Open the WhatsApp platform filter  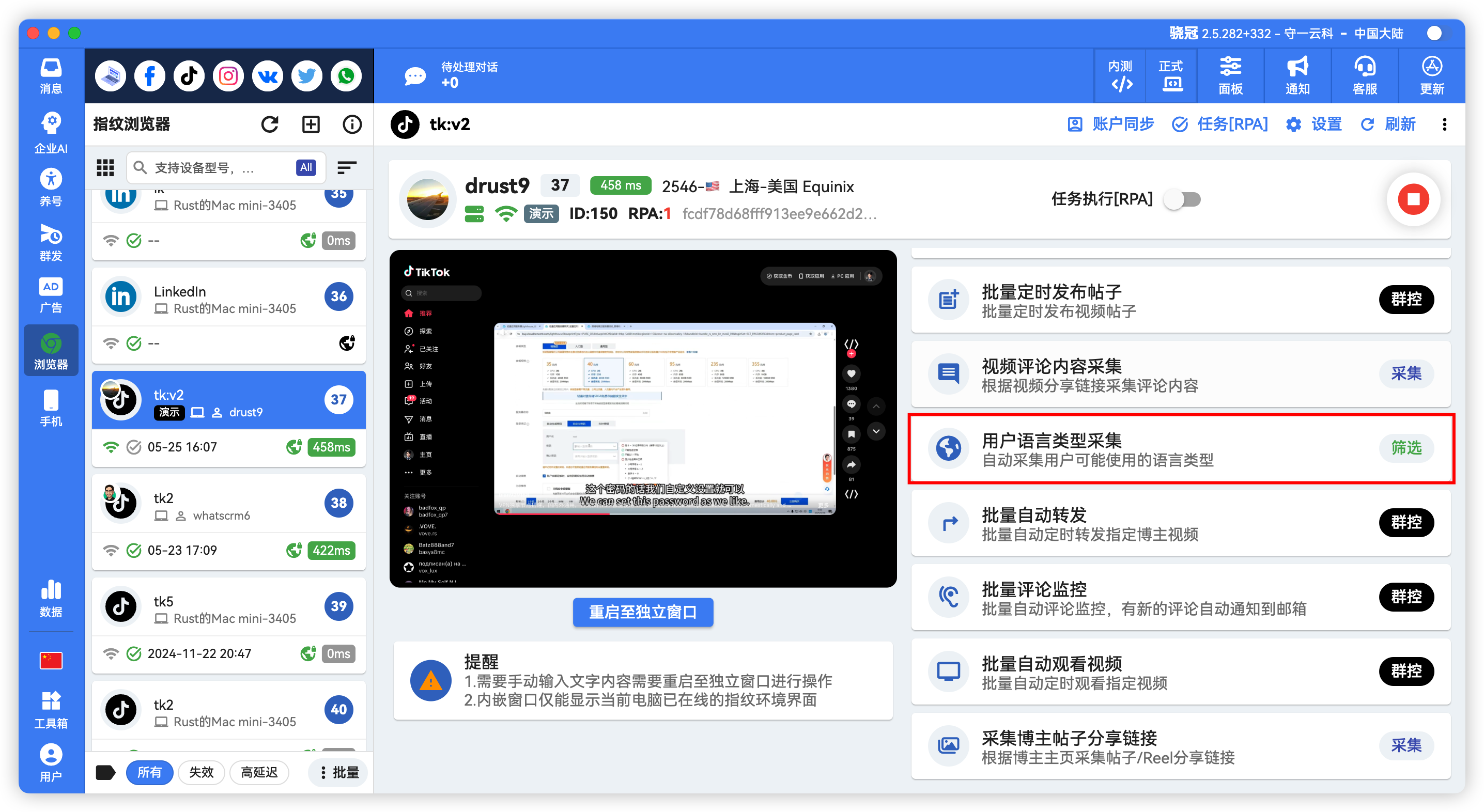point(346,75)
